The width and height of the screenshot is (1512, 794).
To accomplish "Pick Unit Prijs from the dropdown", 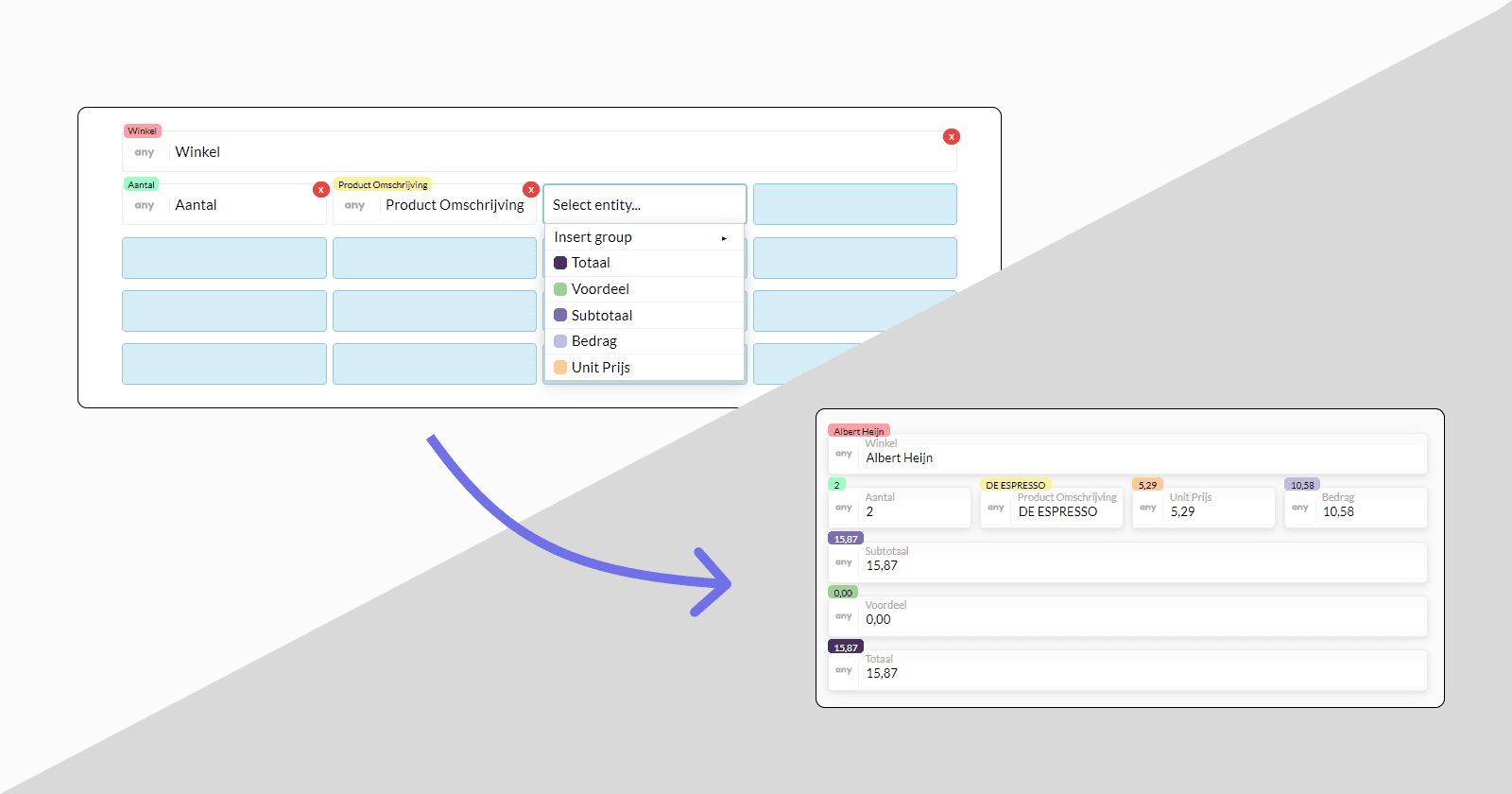I will (x=600, y=368).
